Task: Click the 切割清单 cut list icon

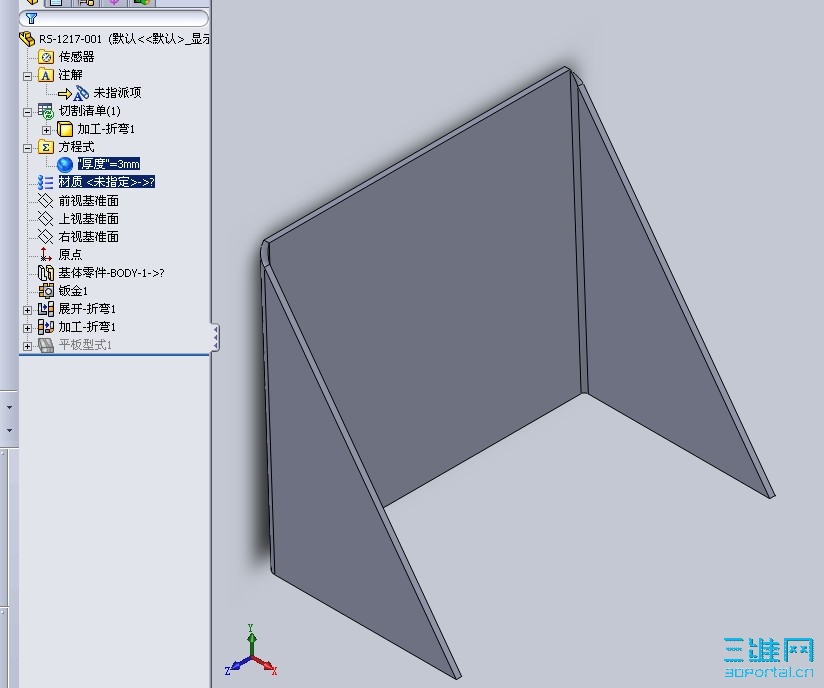Action: pos(46,111)
